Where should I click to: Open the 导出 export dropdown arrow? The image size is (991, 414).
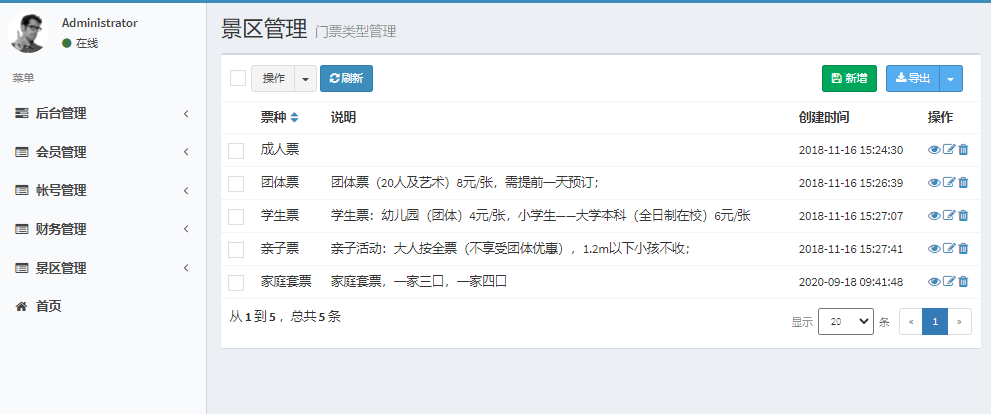tap(952, 79)
